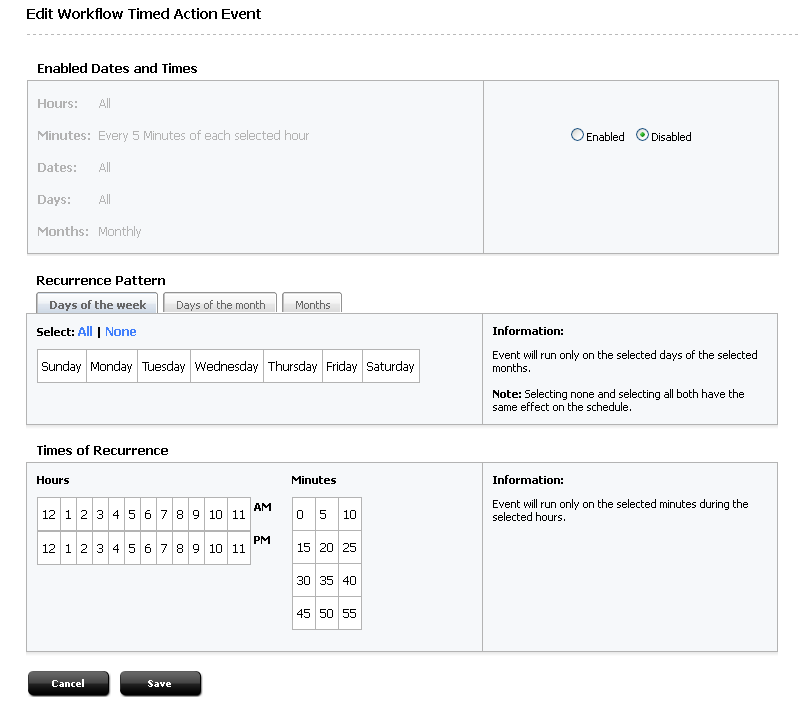Click the Cancel button
The image size is (798, 708).
[68, 683]
